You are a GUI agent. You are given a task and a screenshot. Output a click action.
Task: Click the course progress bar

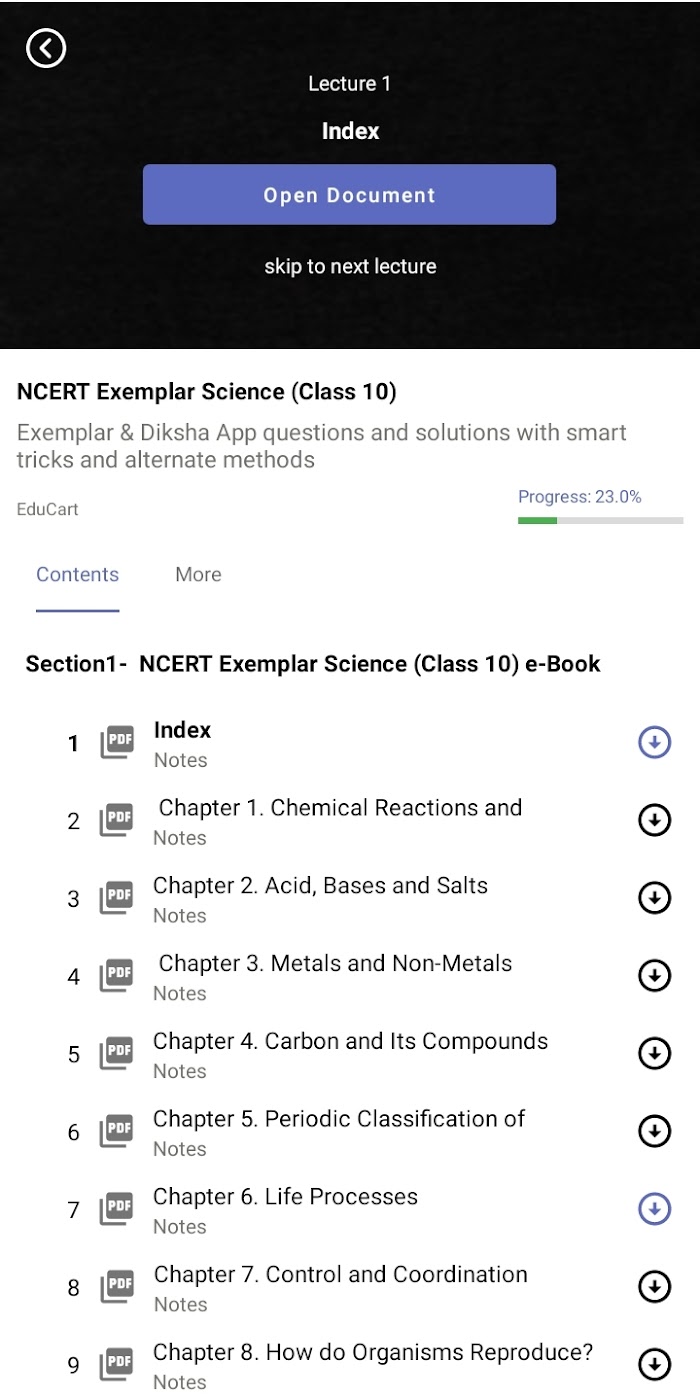tap(600, 520)
